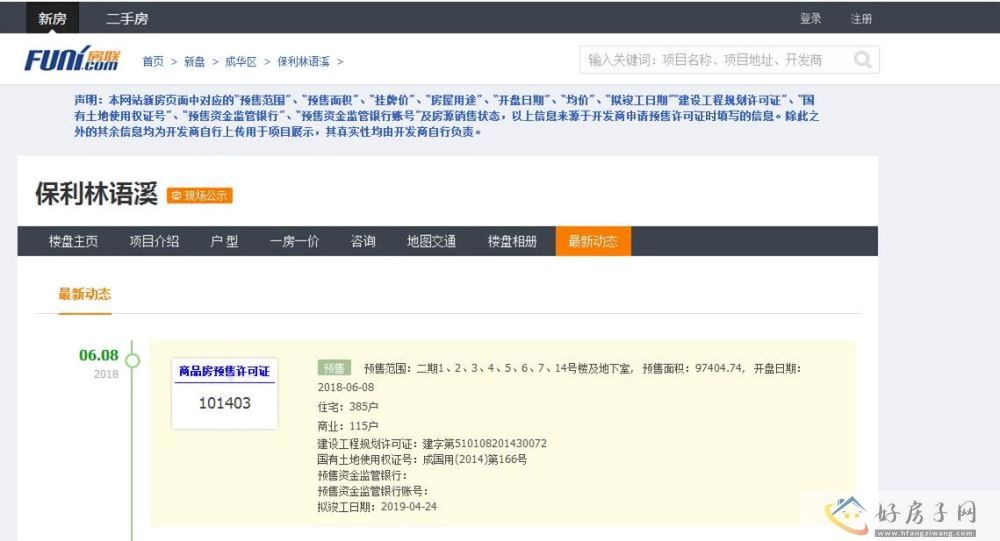This screenshot has width=1000, height=541.
Task: Click the date 06.08 on the timeline
Action: (99, 355)
